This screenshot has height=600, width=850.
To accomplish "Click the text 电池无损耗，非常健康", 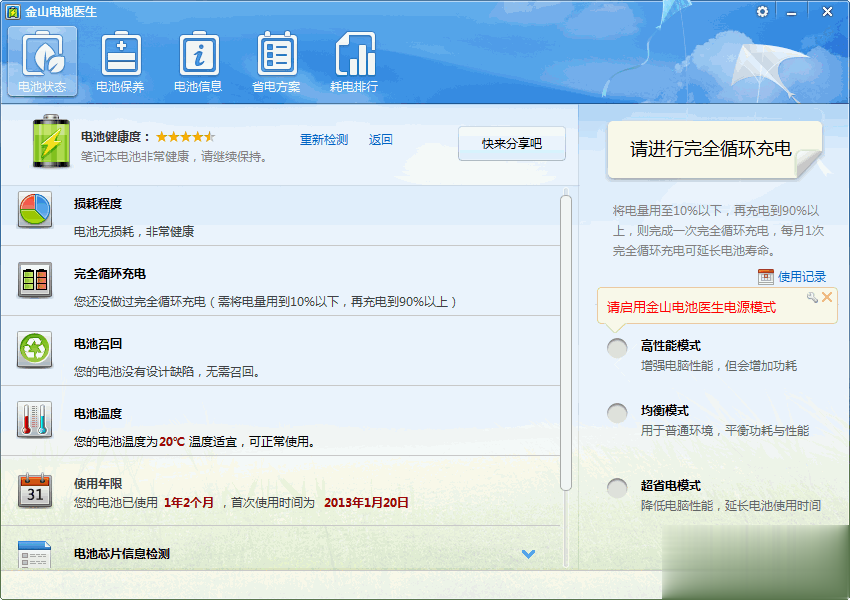I will [x=134, y=231].
